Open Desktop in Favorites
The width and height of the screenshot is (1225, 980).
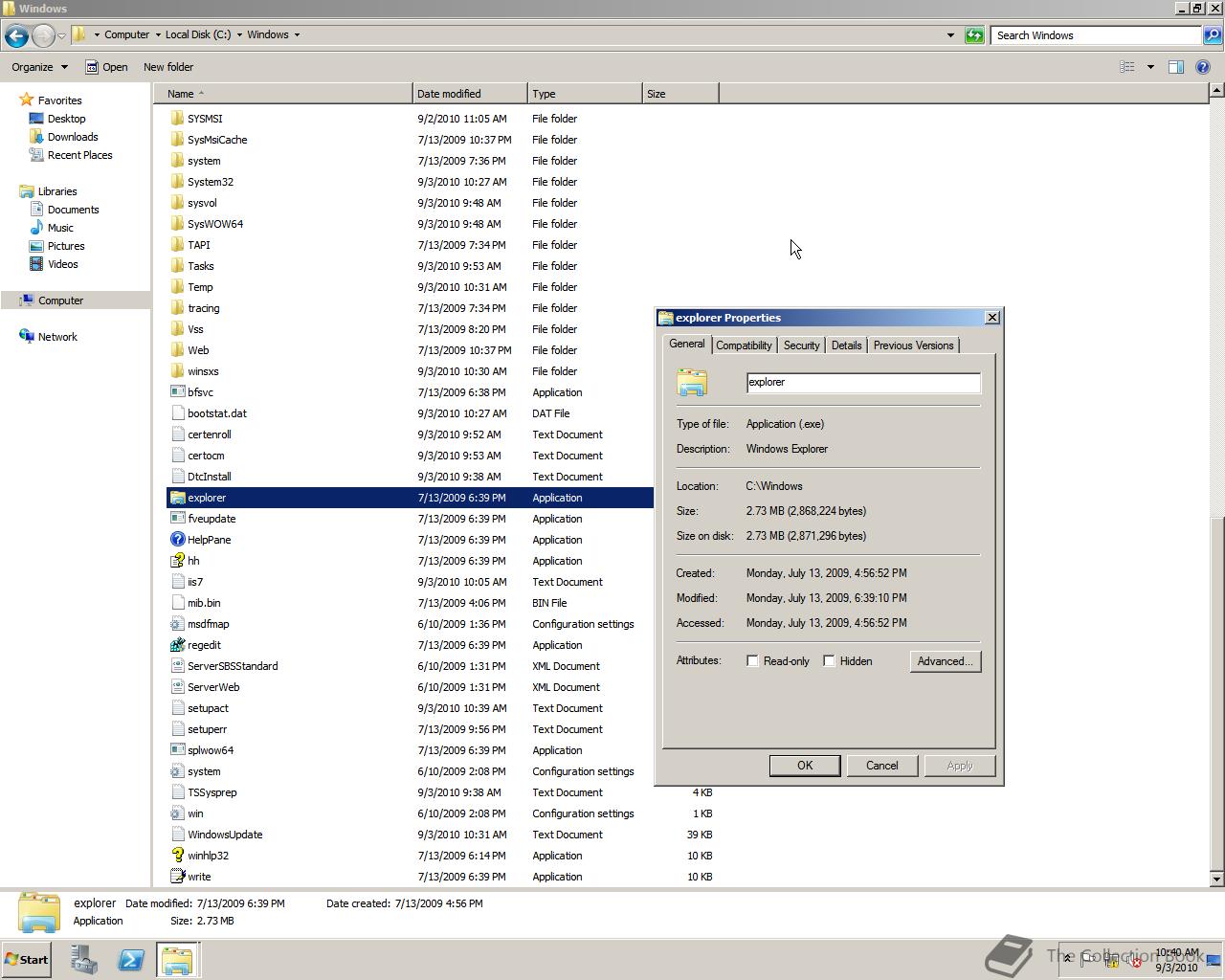coord(66,119)
